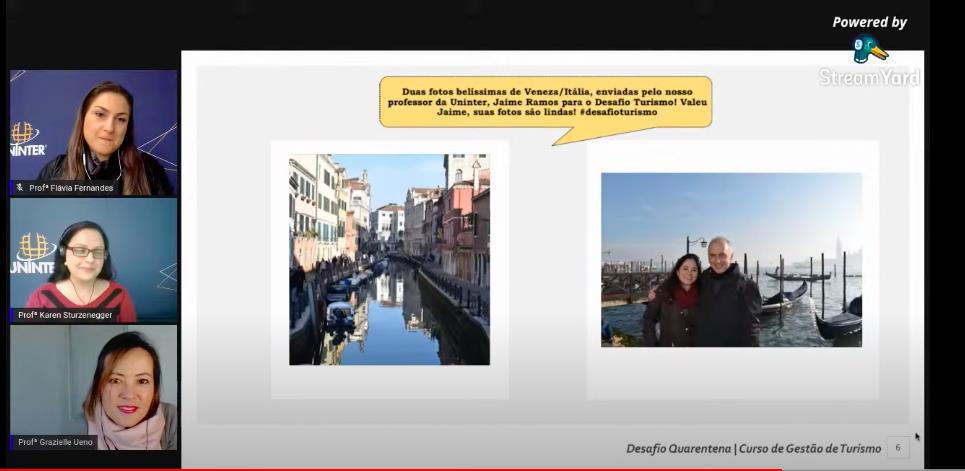The width and height of the screenshot is (965, 471).
Task: Click the Desafio Quarentena footer text
Action: tap(678, 449)
